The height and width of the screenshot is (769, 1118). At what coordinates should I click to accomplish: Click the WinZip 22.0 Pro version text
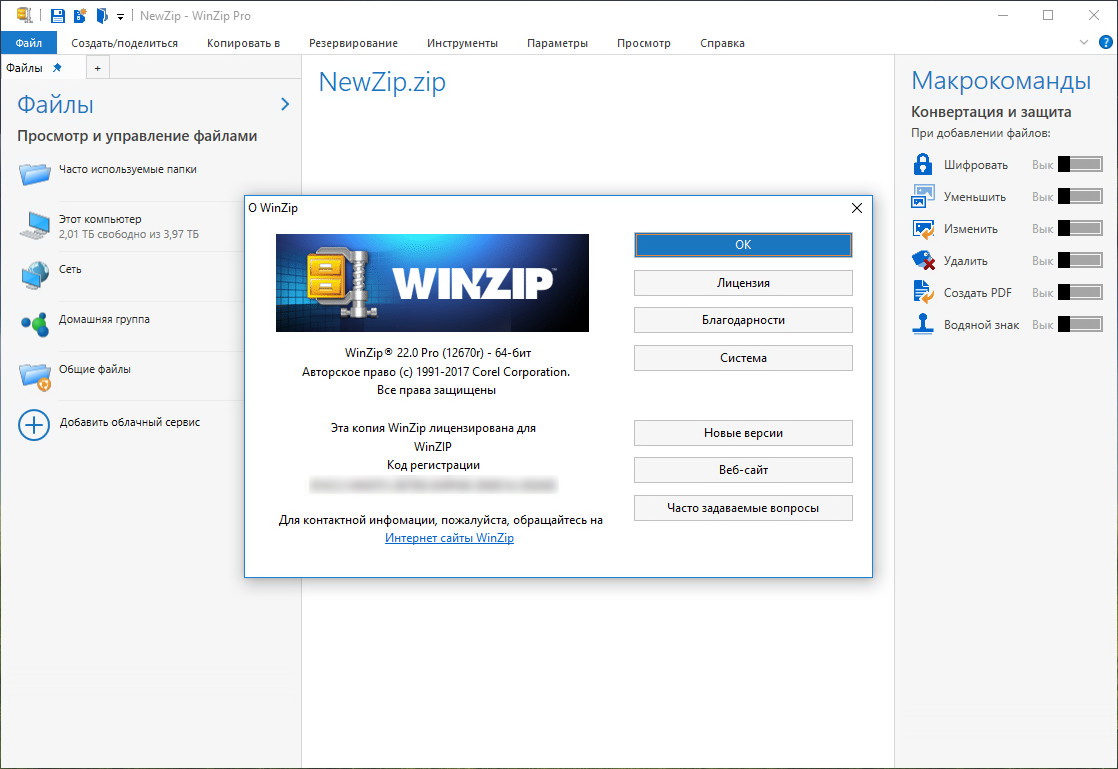tap(438, 353)
